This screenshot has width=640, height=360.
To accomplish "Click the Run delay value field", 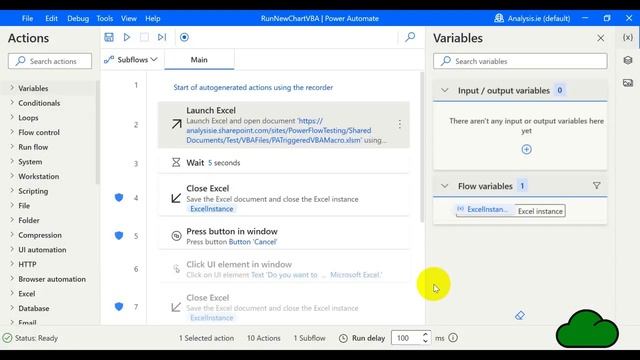I will tap(406, 338).
